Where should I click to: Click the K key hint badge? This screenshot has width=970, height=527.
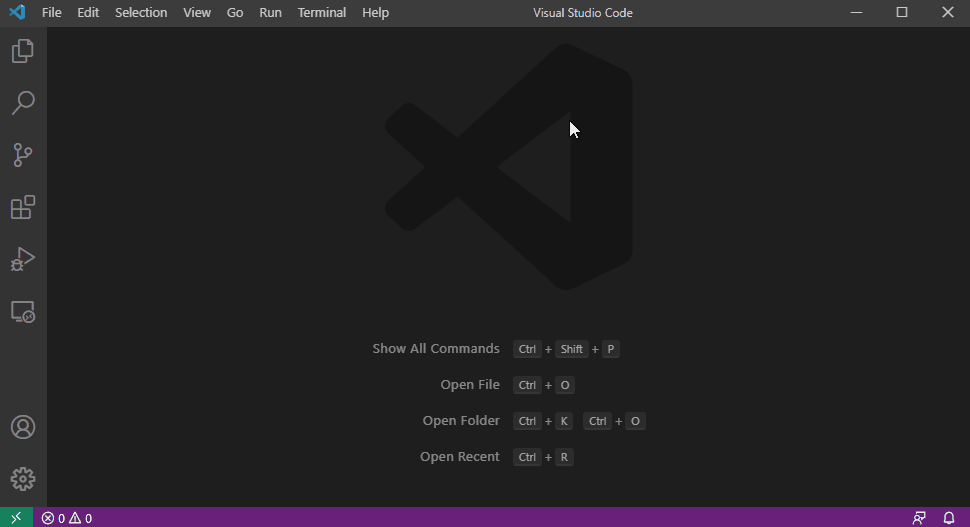point(564,421)
